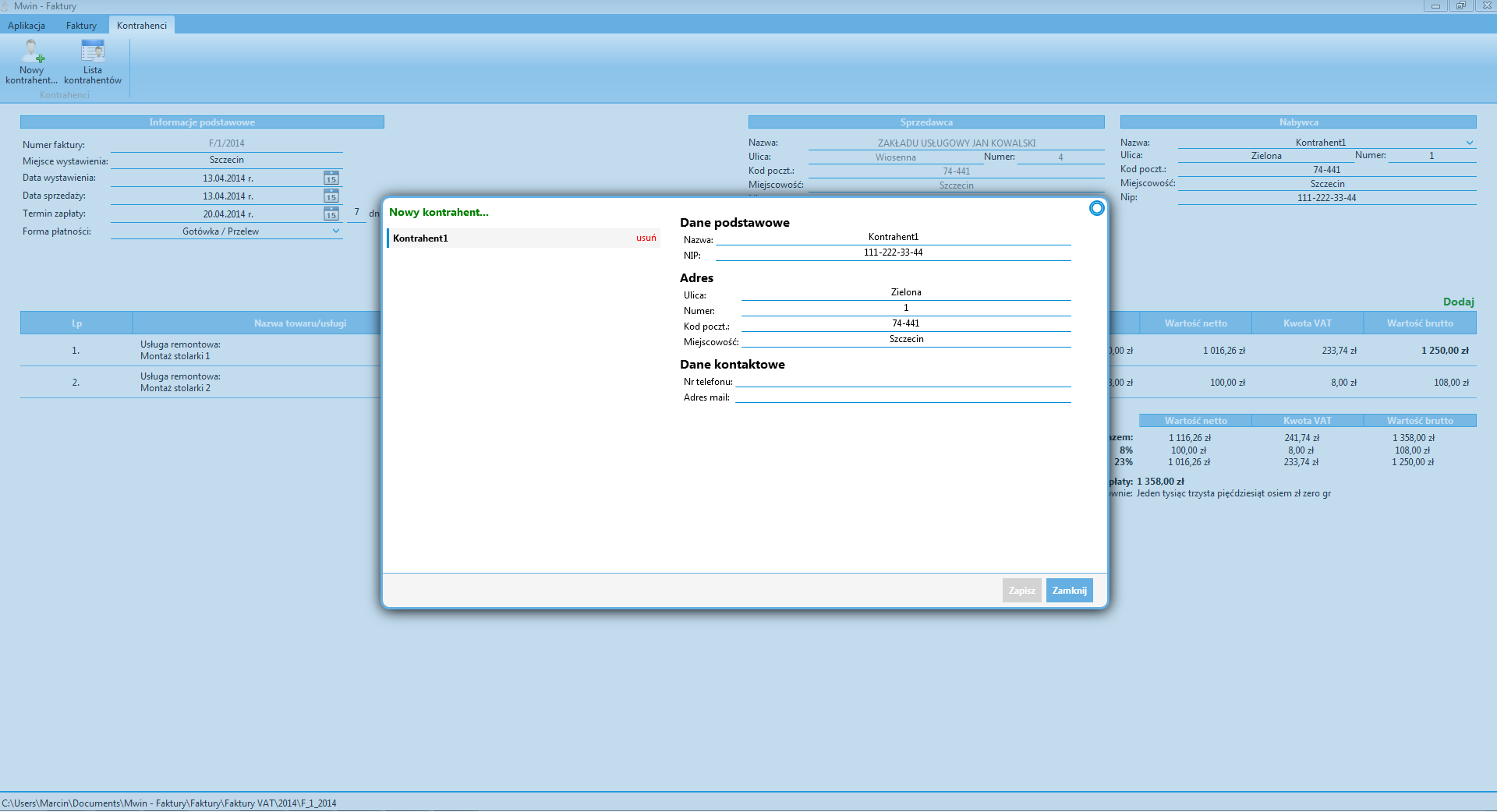Click the Zapisz button

pos(1021,591)
